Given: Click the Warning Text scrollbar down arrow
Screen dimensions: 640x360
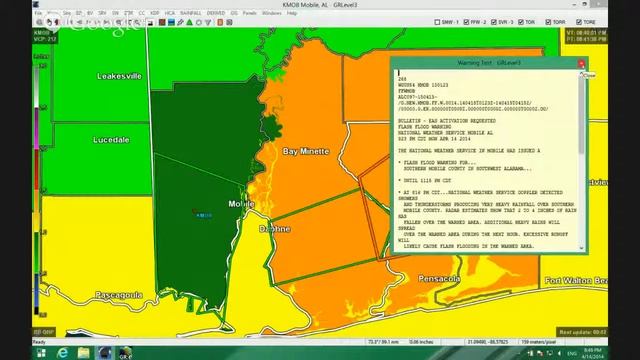Looking at the screenshot, I should pyautogui.click(x=581, y=248).
